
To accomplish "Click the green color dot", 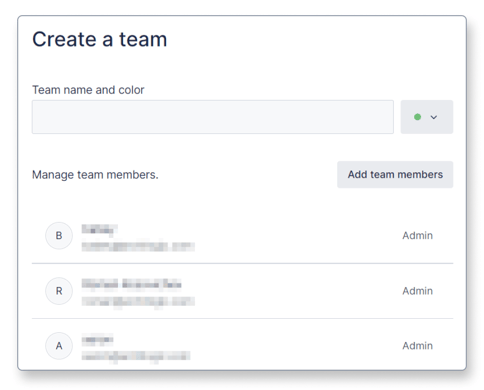I will 417,117.
